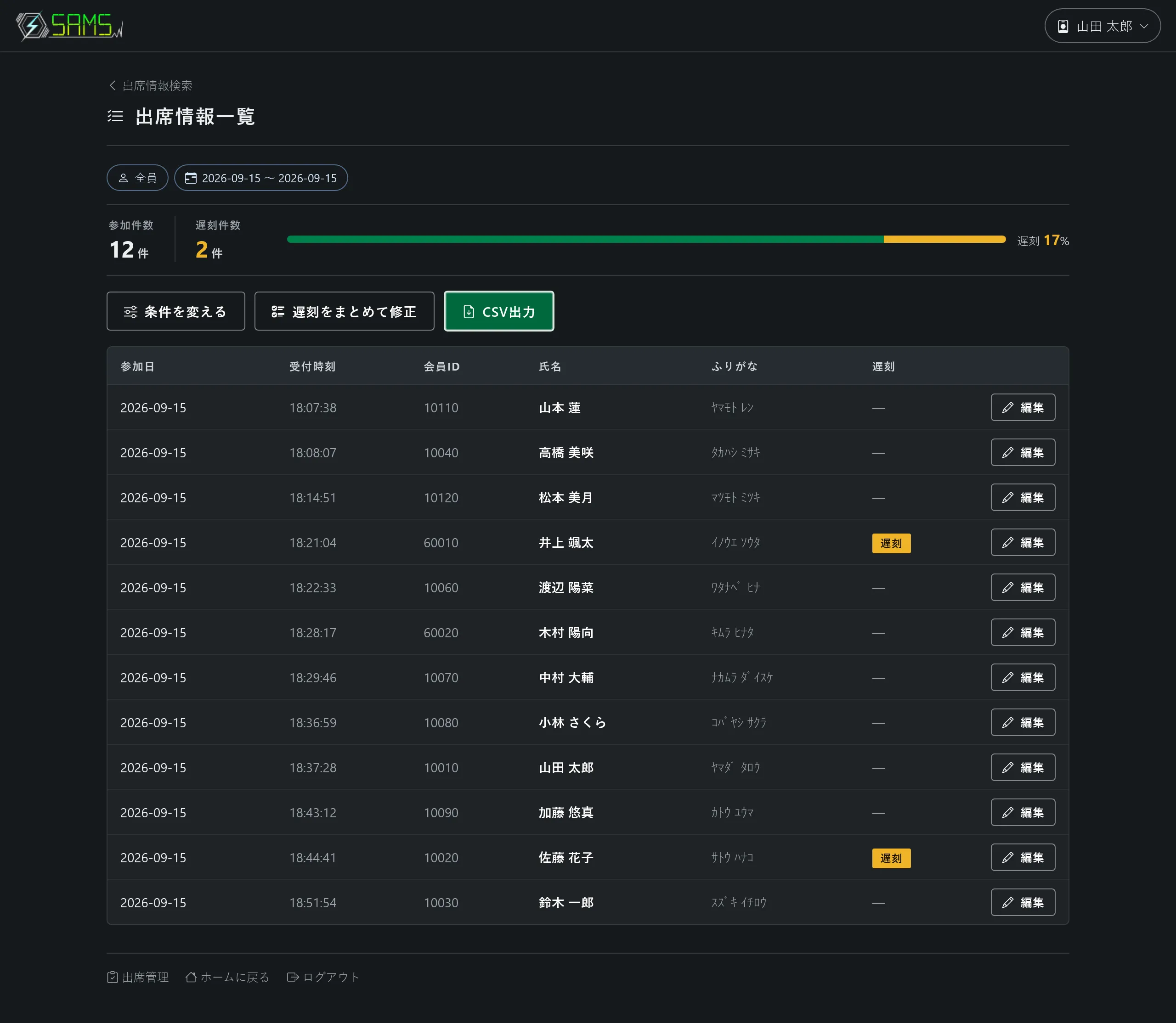Click reception time 18:51:54
1176x1023 pixels.
[312, 903]
